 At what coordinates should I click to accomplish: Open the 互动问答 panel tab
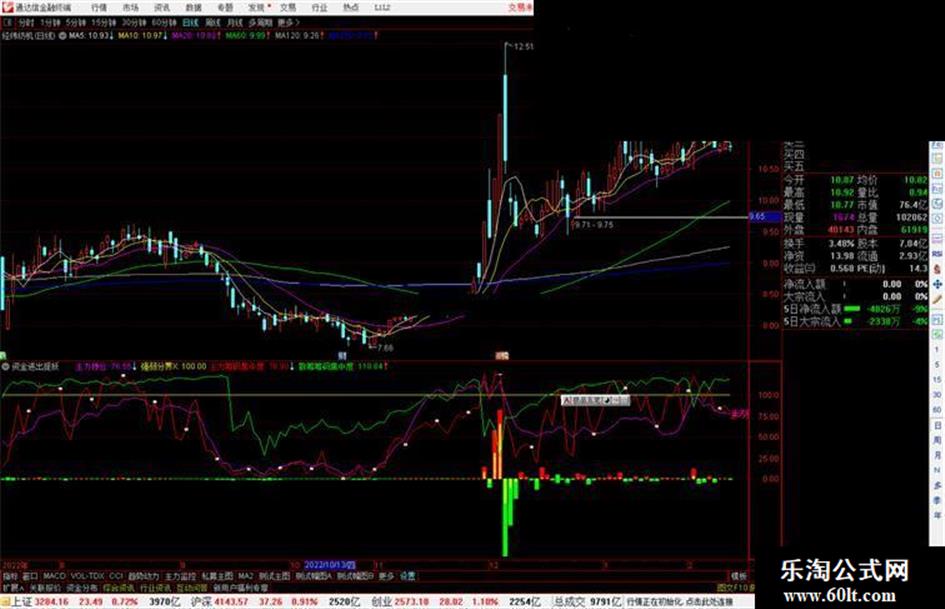(x=192, y=587)
